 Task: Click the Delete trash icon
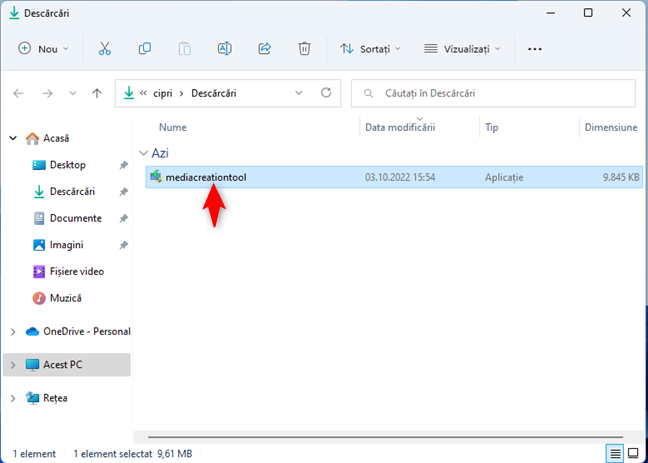304,49
